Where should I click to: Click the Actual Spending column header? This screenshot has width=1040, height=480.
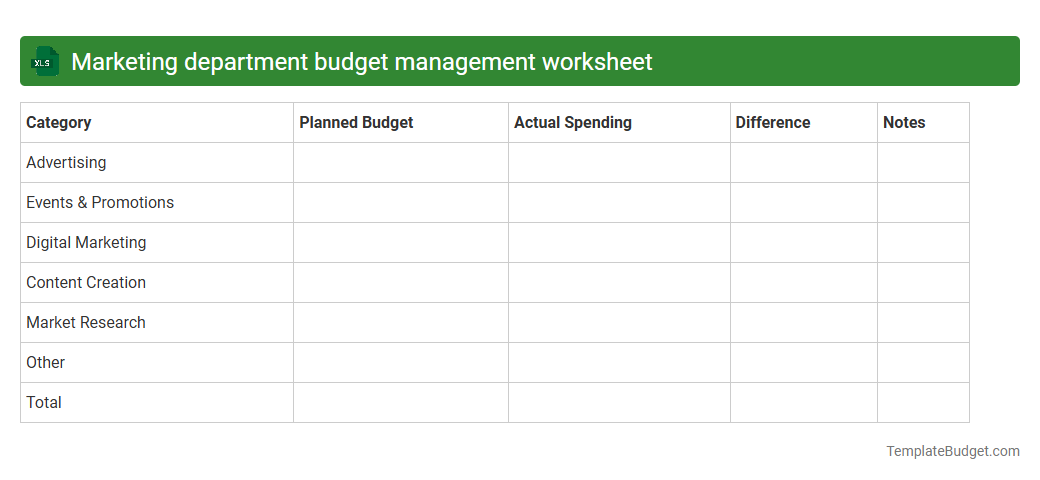point(619,123)
